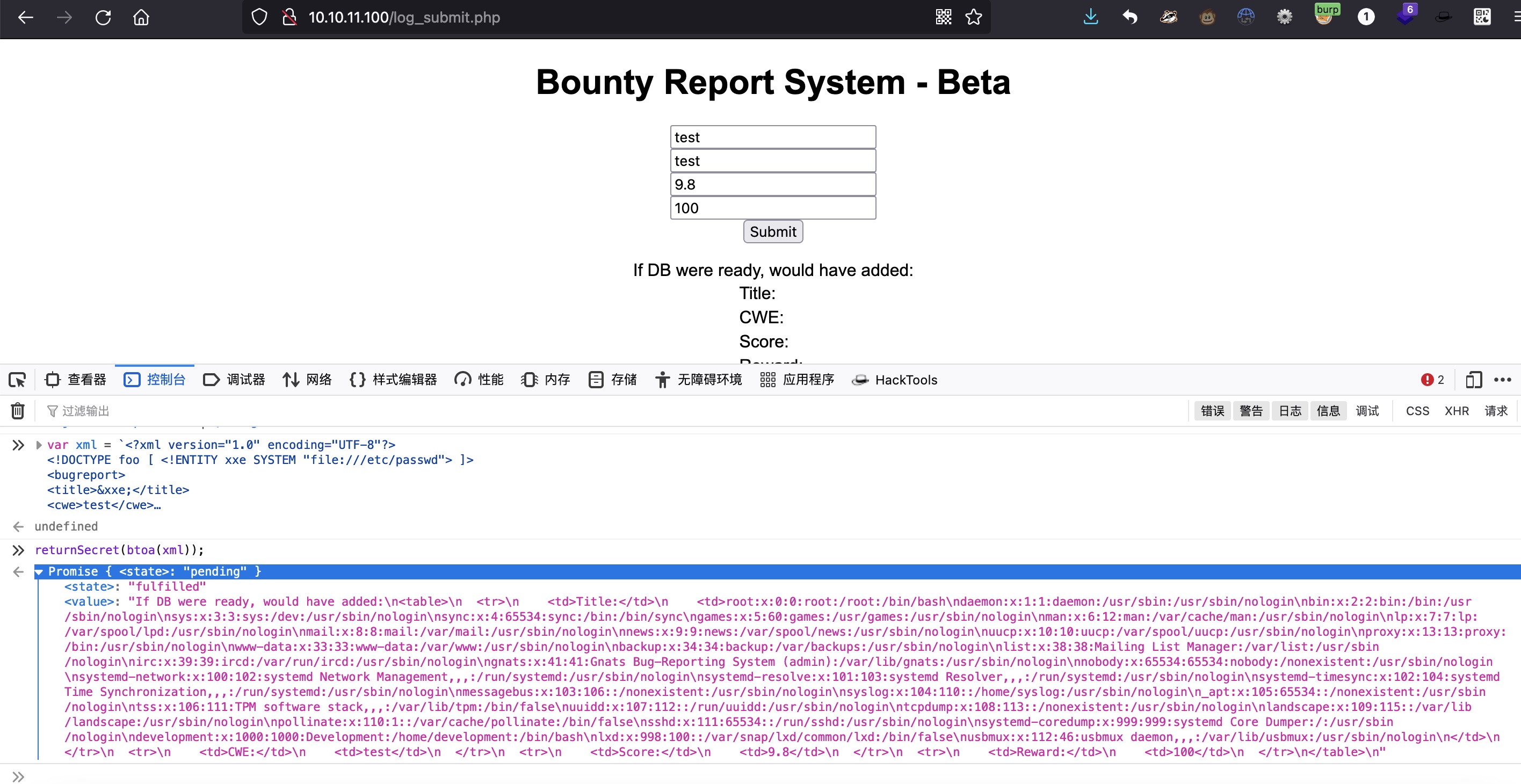
Task: Switch to the 网络 network tab
Action: (307, 380)
